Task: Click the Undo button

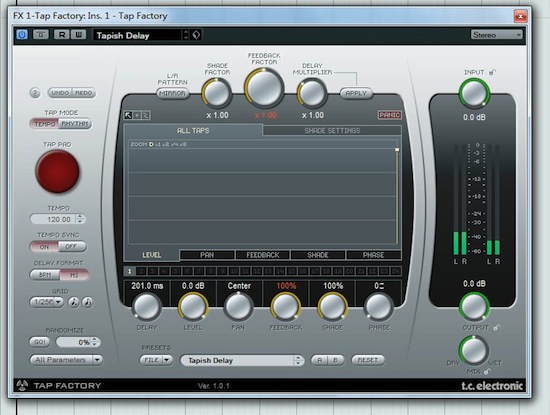Action: click(60, 93)
